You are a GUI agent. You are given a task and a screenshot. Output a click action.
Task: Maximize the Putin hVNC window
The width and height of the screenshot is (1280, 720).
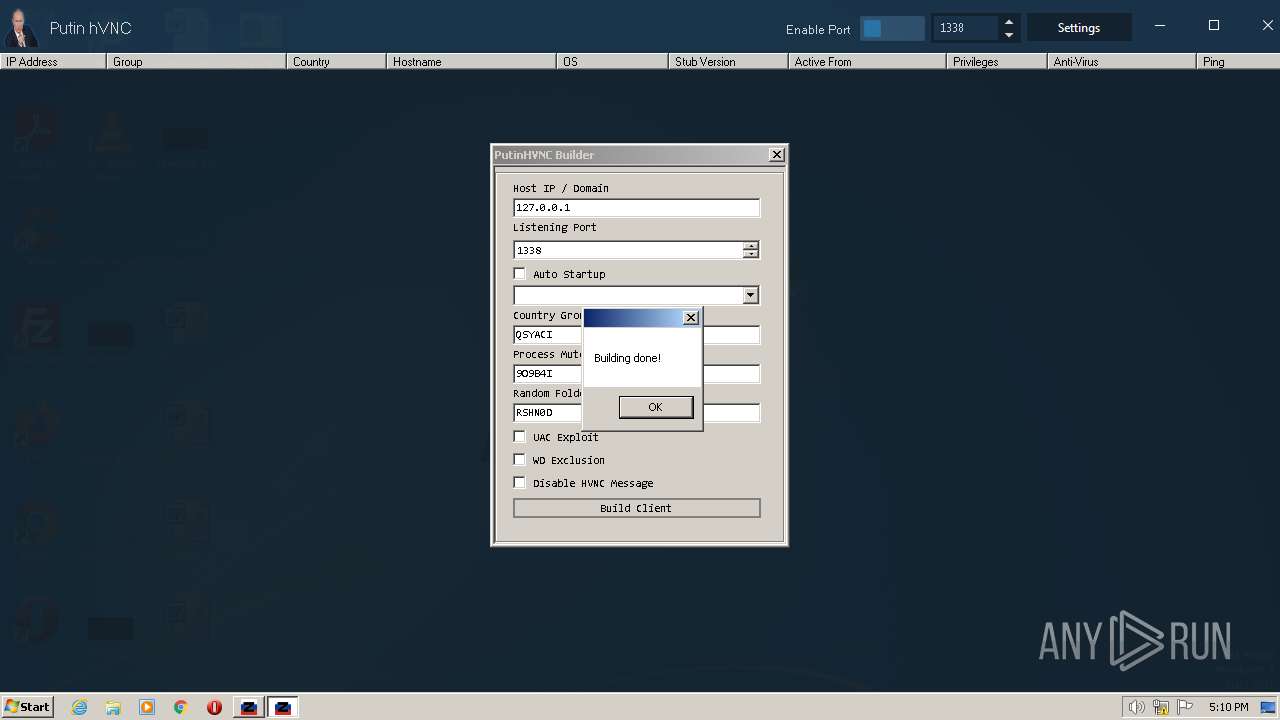[x=1214, y=26]
